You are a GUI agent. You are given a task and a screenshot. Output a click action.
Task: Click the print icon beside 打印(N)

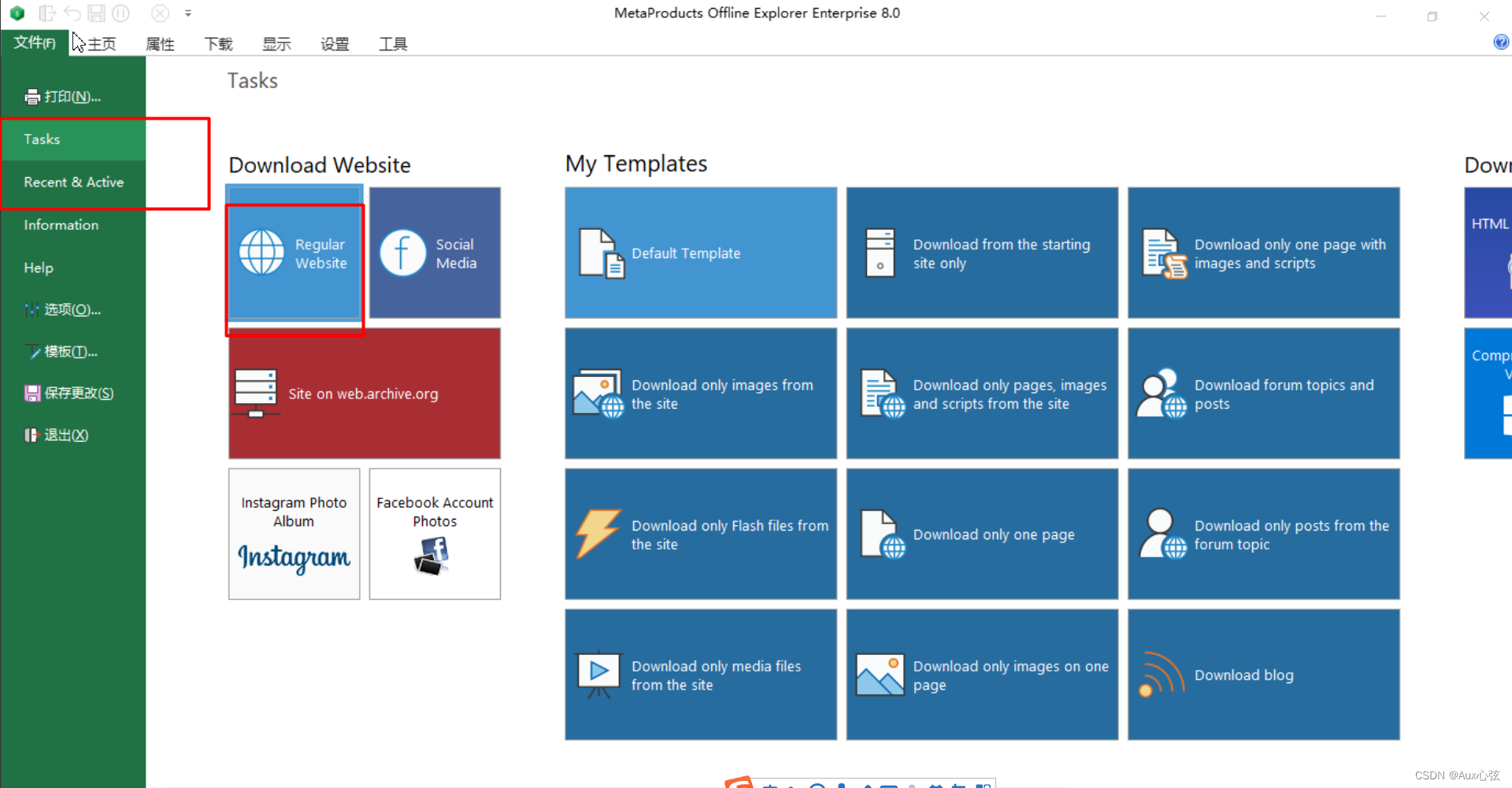pyautogui.click(x=32, y=97)
